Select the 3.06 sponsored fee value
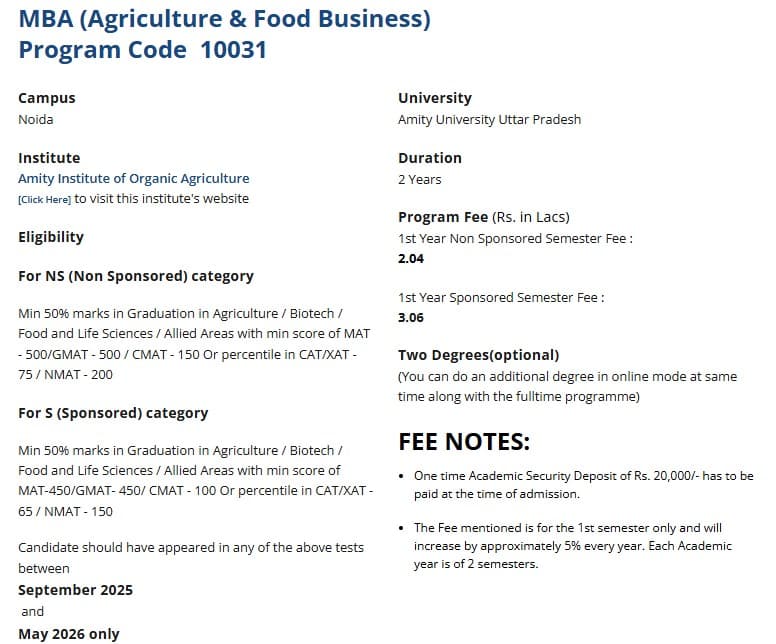This screenshot has width=776, height=644. tap(411, 318)
